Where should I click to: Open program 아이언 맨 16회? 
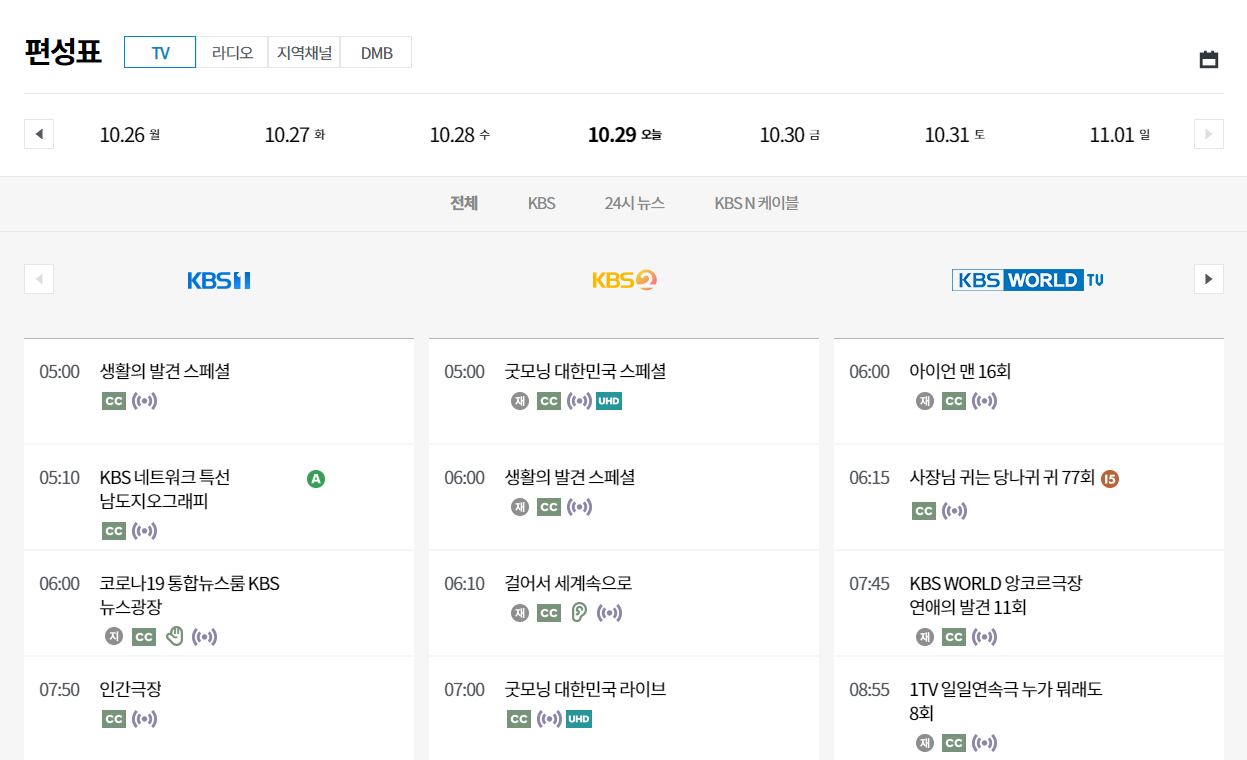pyautogui.click(x=960, y=371)
